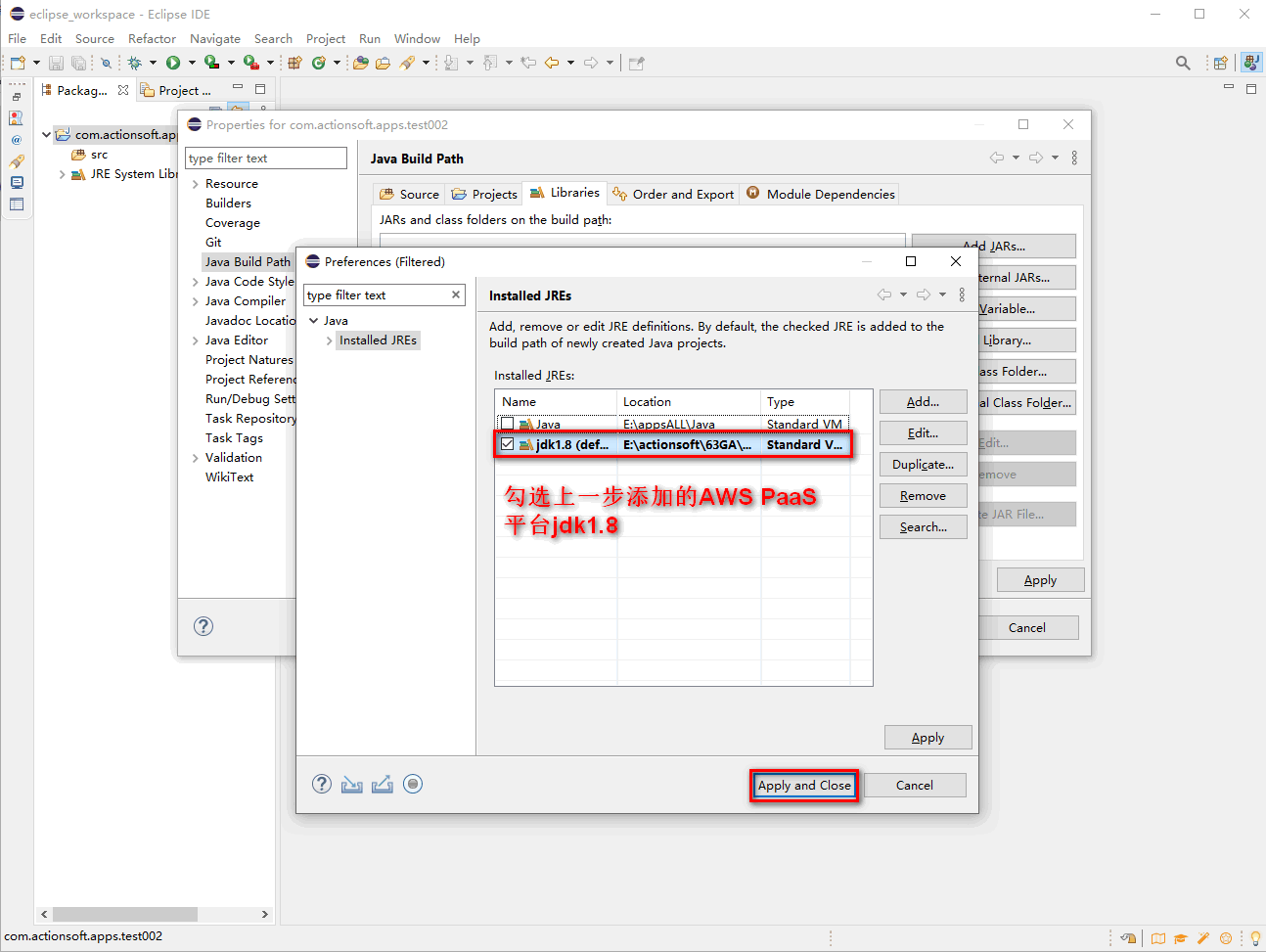Click the Add... button for JREs
Viewport: 1266px width, 952px height.
click(923, 402)
